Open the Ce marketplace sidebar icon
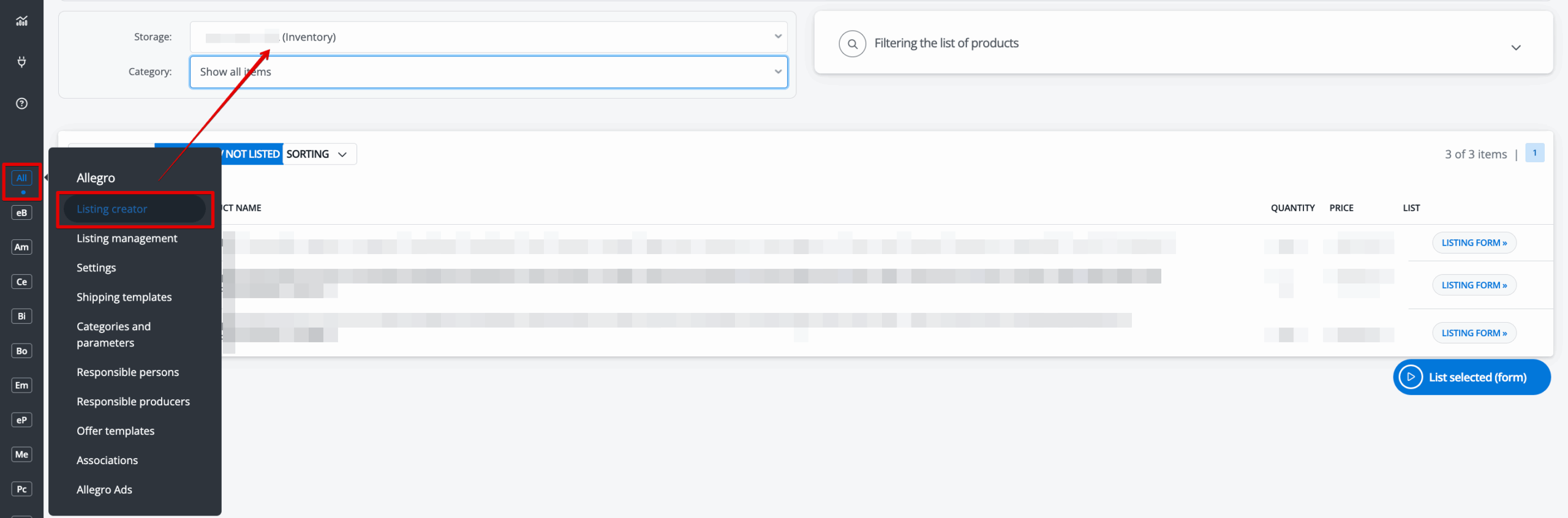This screenshot has width=1568, height=518. tap(21, 282)
